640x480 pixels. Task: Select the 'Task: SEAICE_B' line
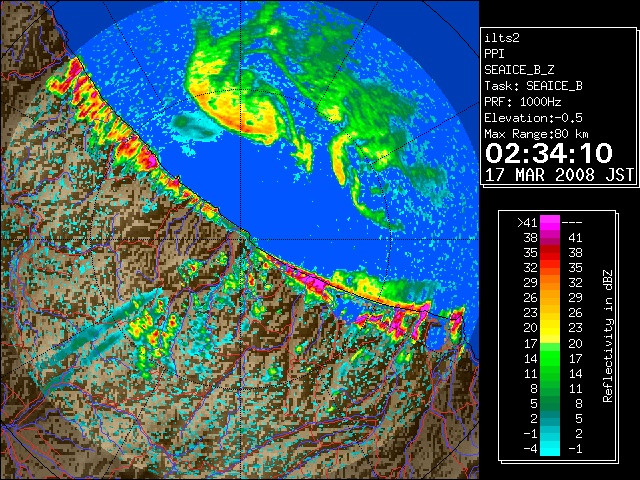tap(533, 86)
